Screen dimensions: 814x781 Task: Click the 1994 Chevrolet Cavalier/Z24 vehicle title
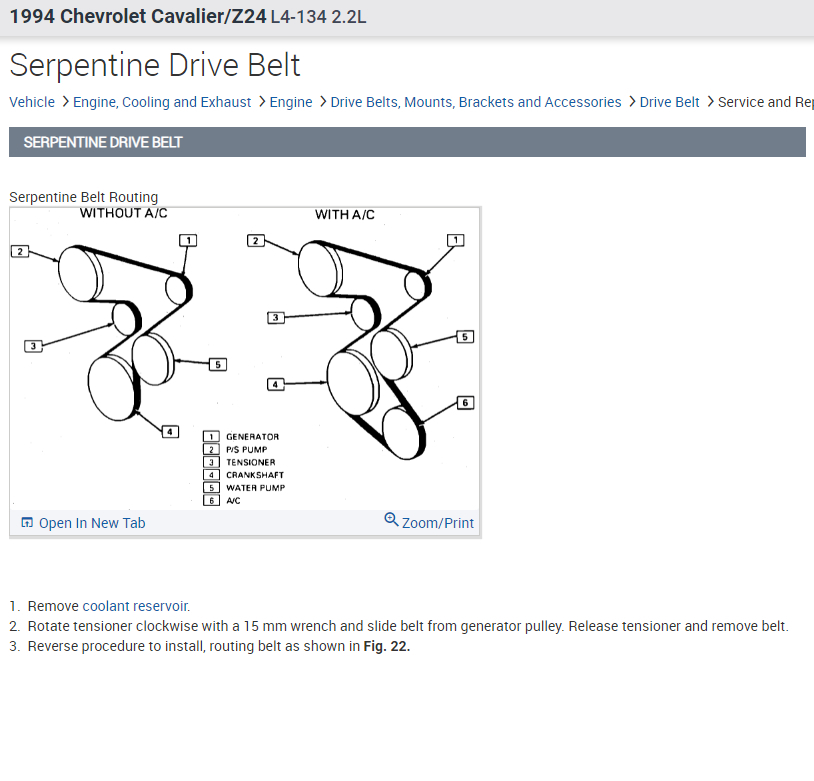point(138,17)
